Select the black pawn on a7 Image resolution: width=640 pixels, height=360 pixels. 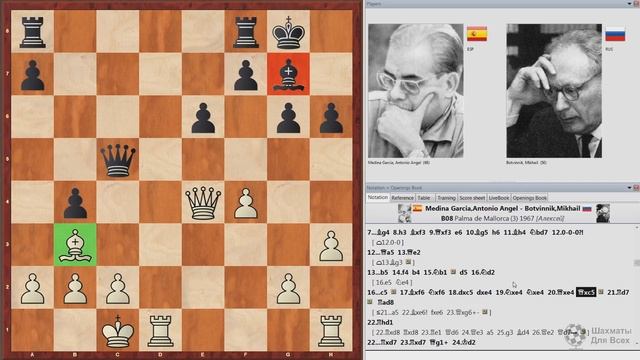click(32, 75)
